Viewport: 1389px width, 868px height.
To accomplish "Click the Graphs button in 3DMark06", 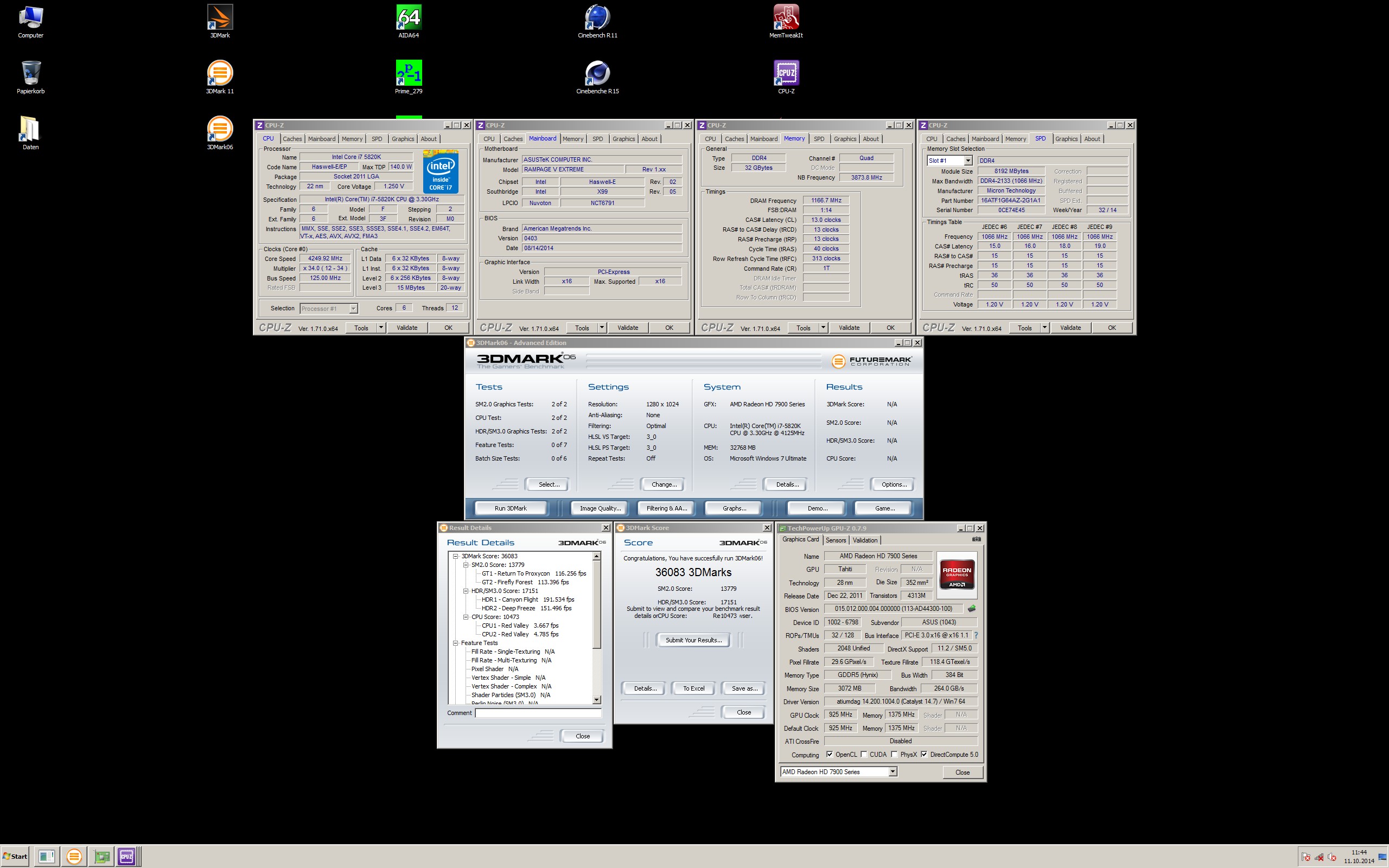I will pos(734,508).
